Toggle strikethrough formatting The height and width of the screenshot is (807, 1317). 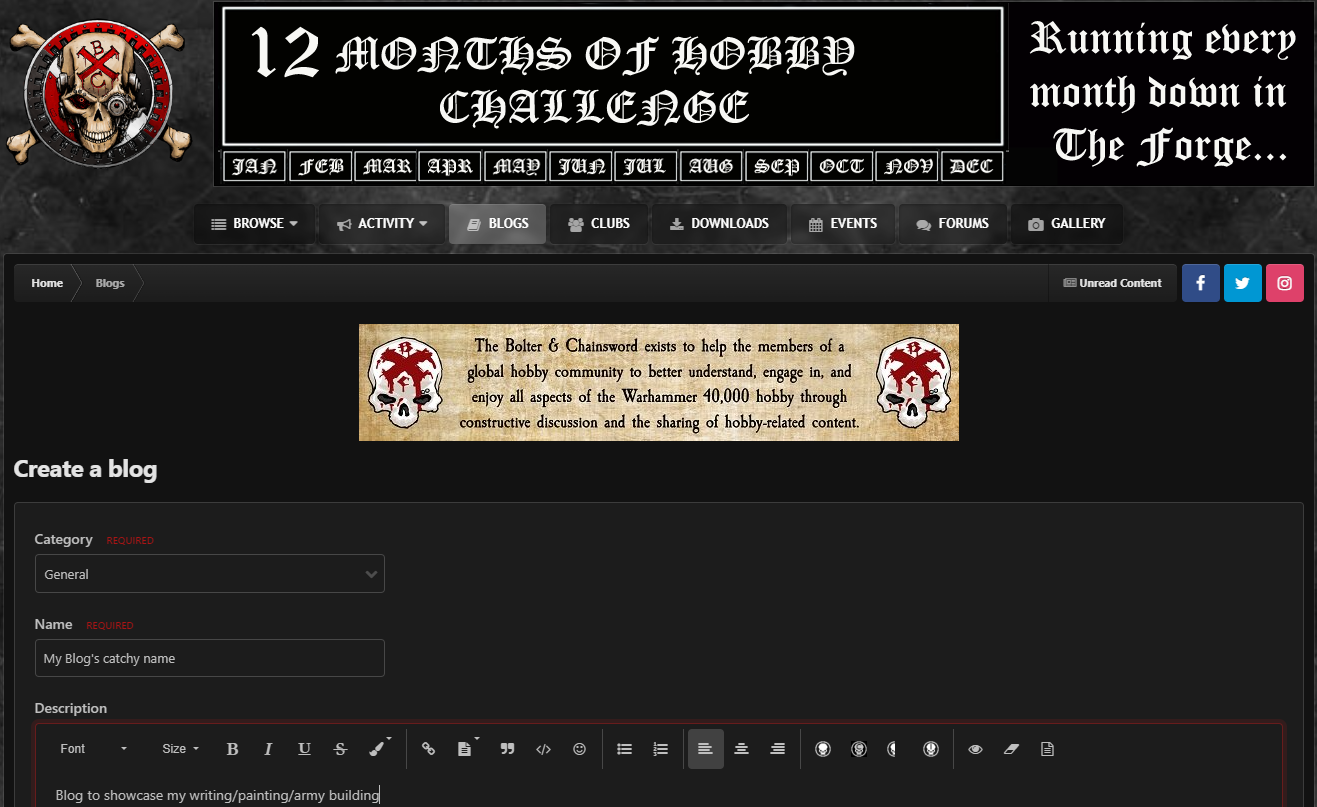(340, 749)
